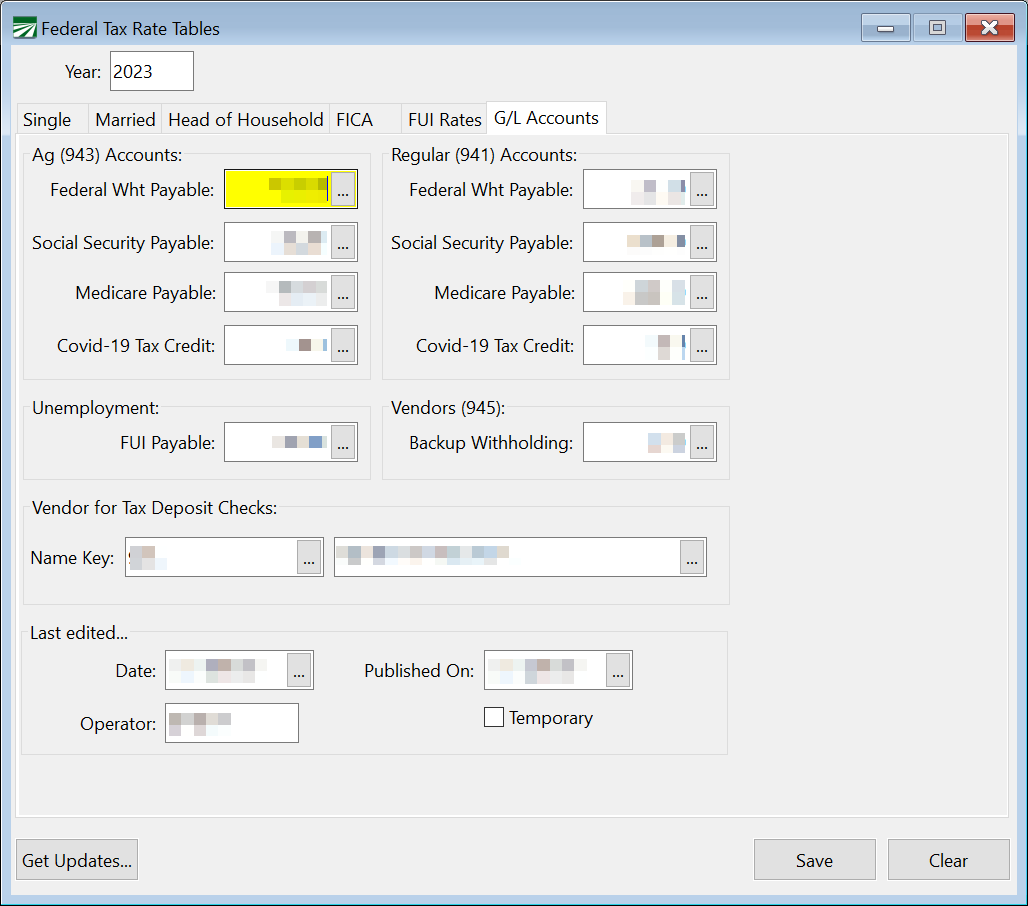Click the Year input field

pos(152,71)
